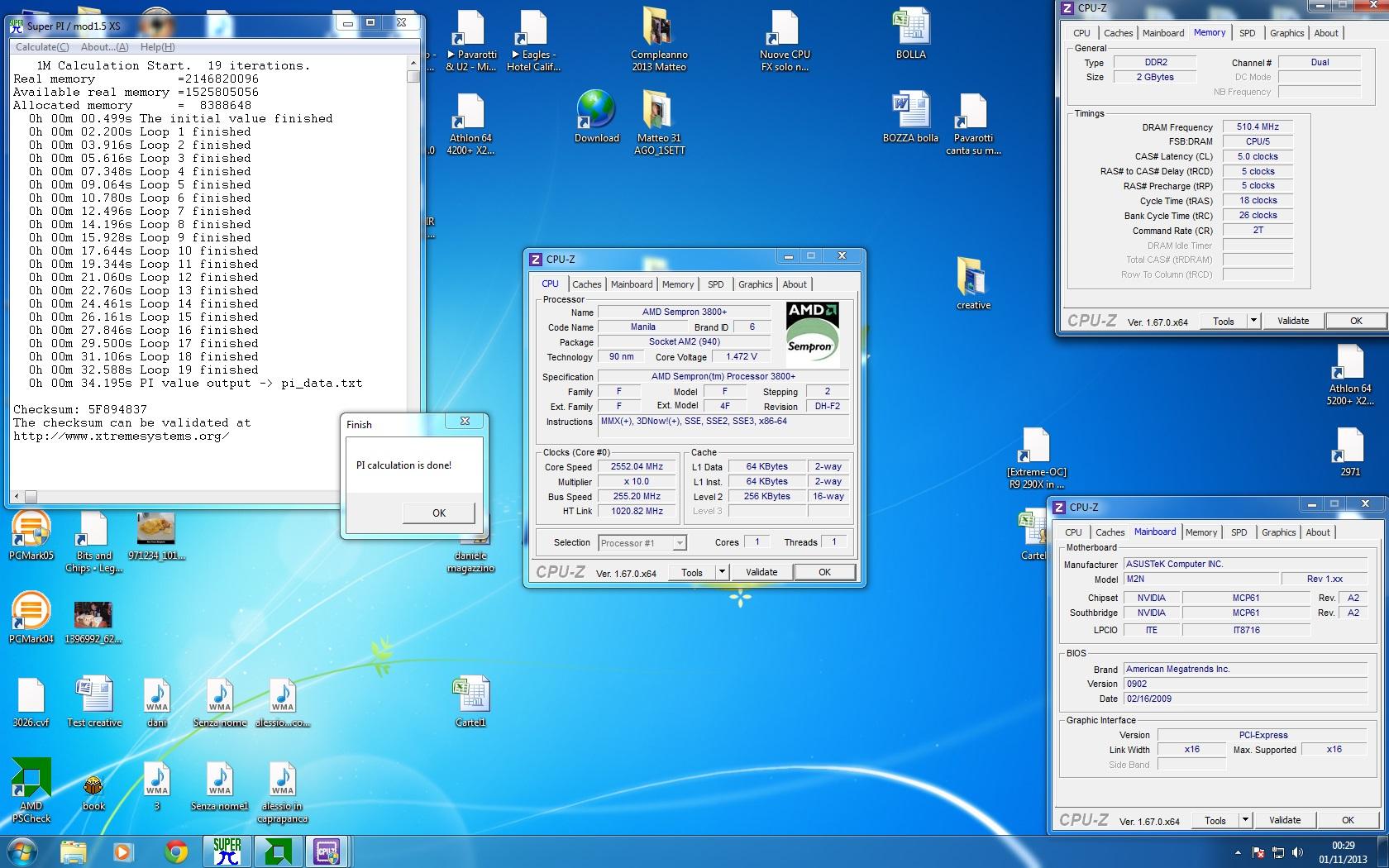The height and width of the screenshot is (868, 1389).
Task: Open the About menu in Super PI
Action: [104, 47]
